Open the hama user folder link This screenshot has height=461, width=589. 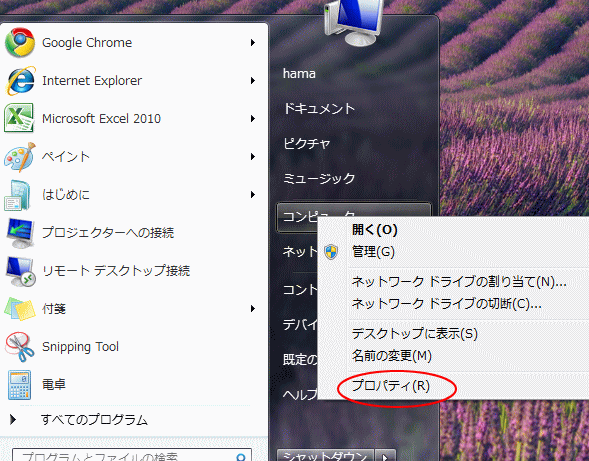(299, 74)
